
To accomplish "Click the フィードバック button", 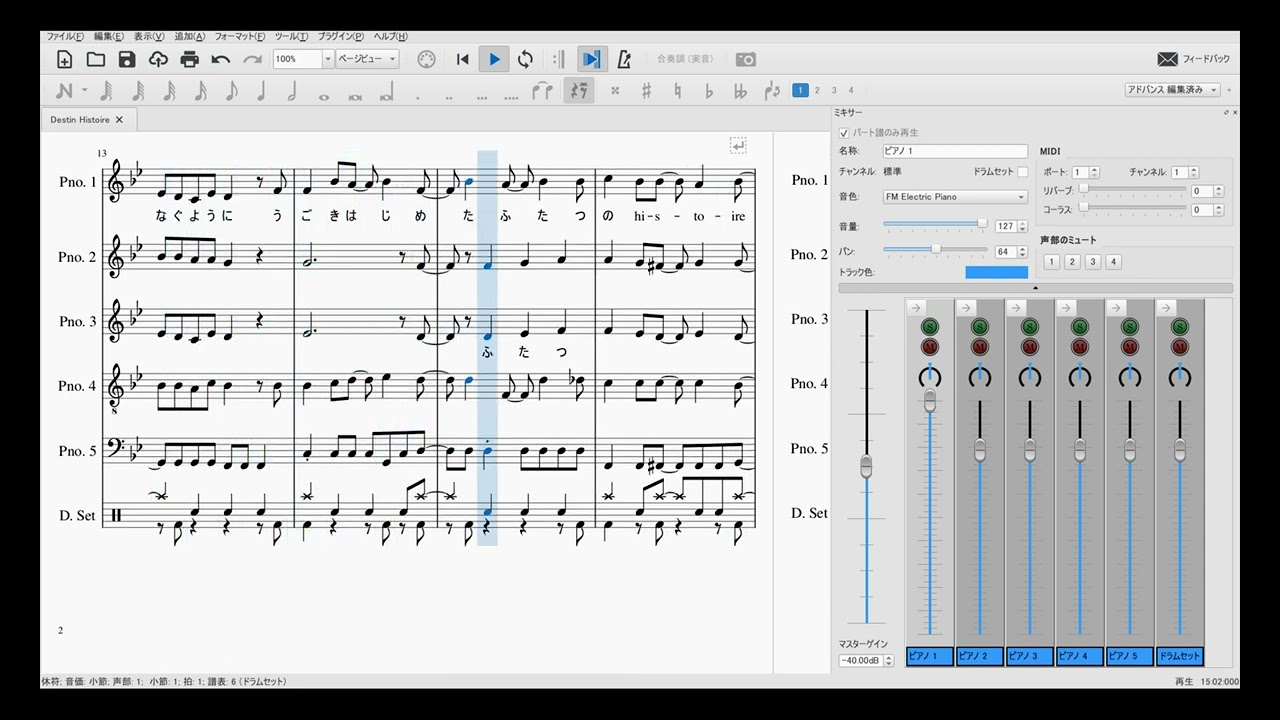I will (x=1194, y=59).
